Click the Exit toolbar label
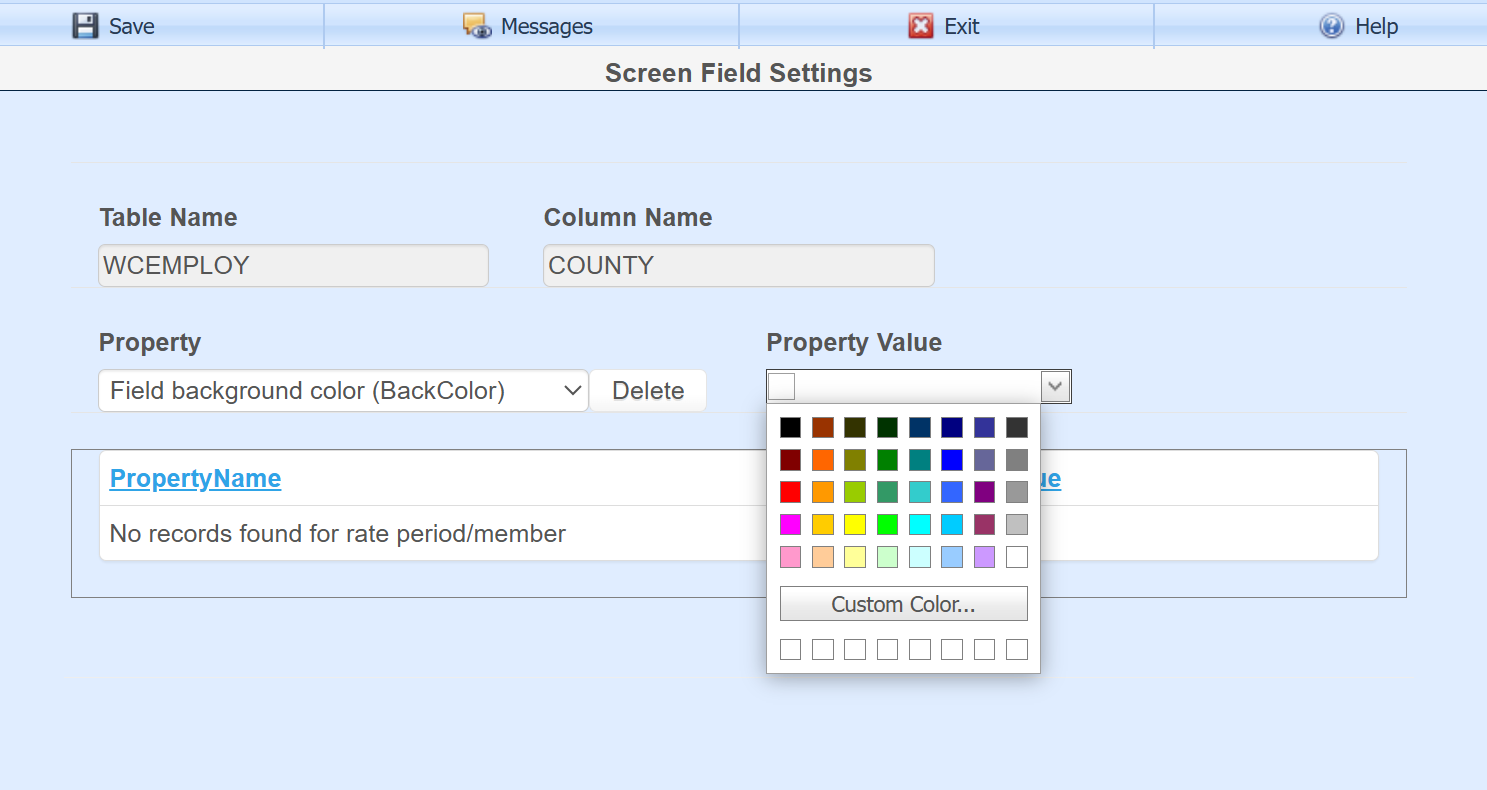 pyautogui.click(x=961, y=26)
